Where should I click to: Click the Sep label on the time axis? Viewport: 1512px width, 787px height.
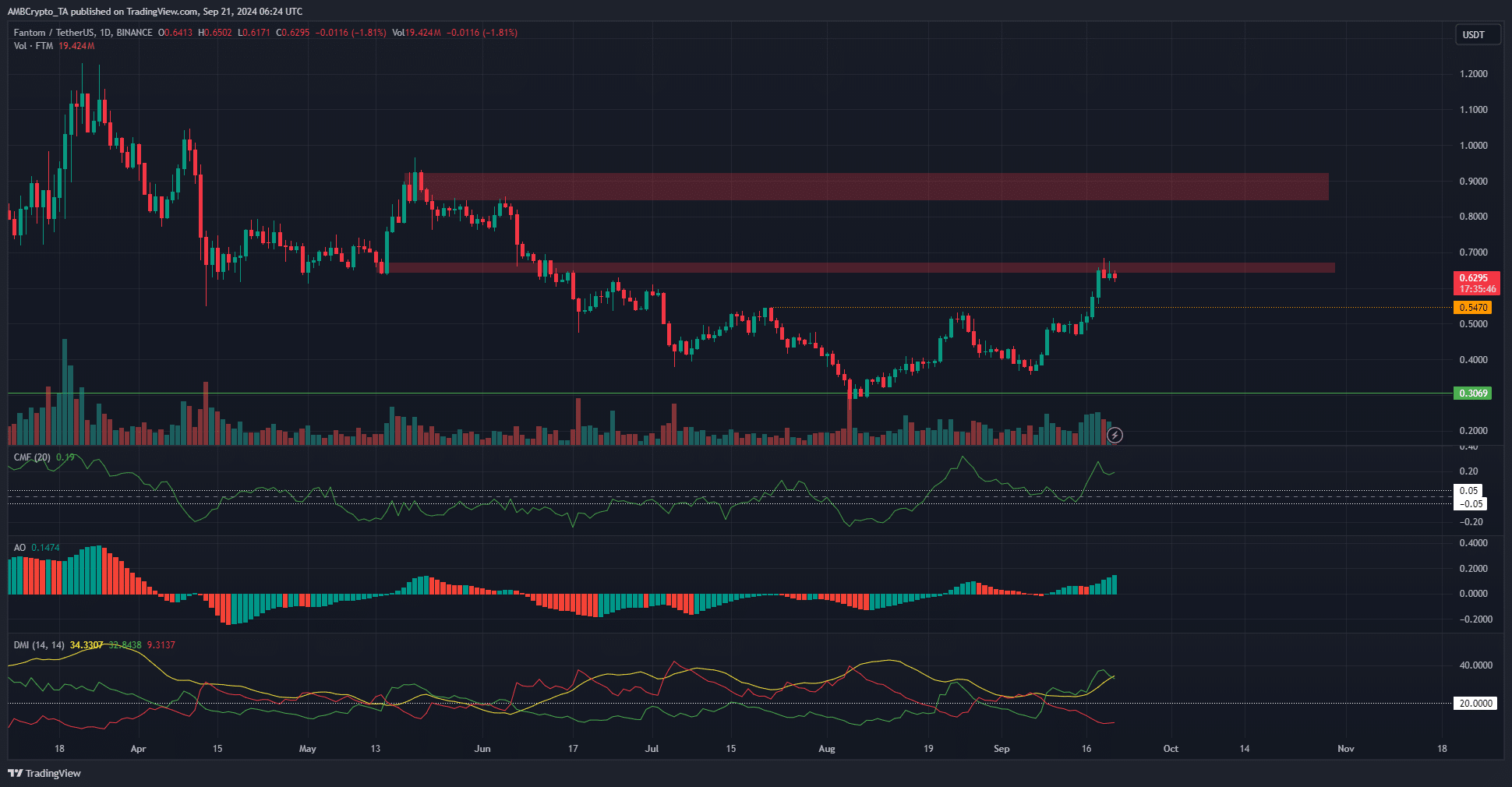tap(1002, 749)
